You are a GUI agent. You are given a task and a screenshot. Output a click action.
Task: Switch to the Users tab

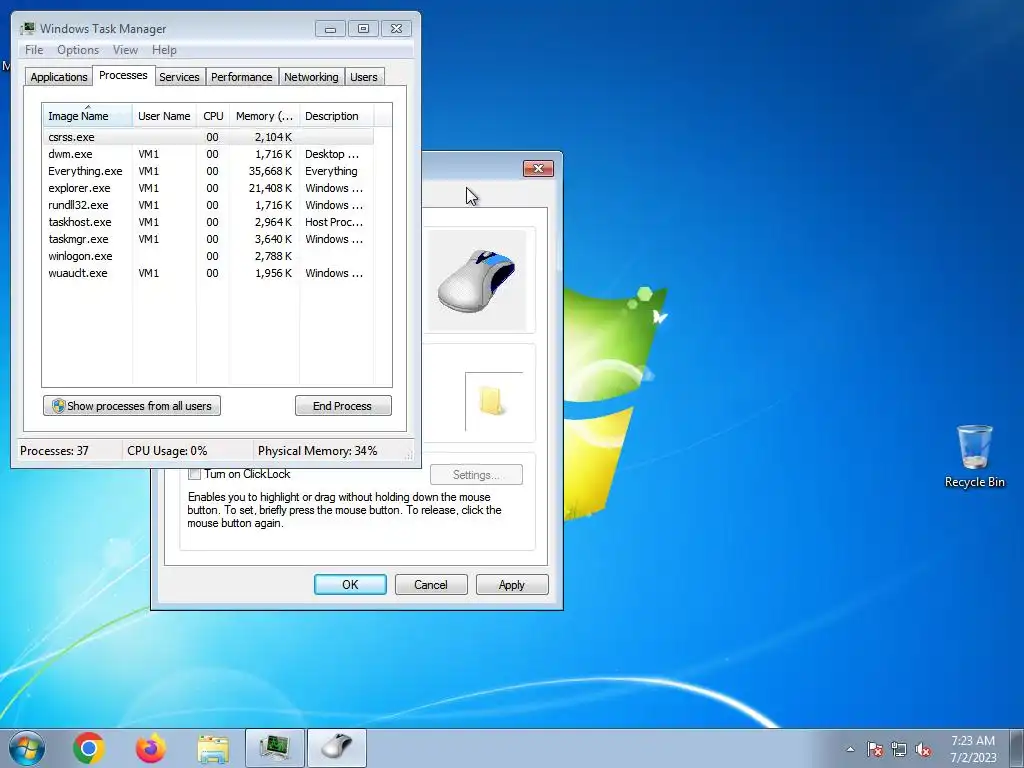coord(364,77)
